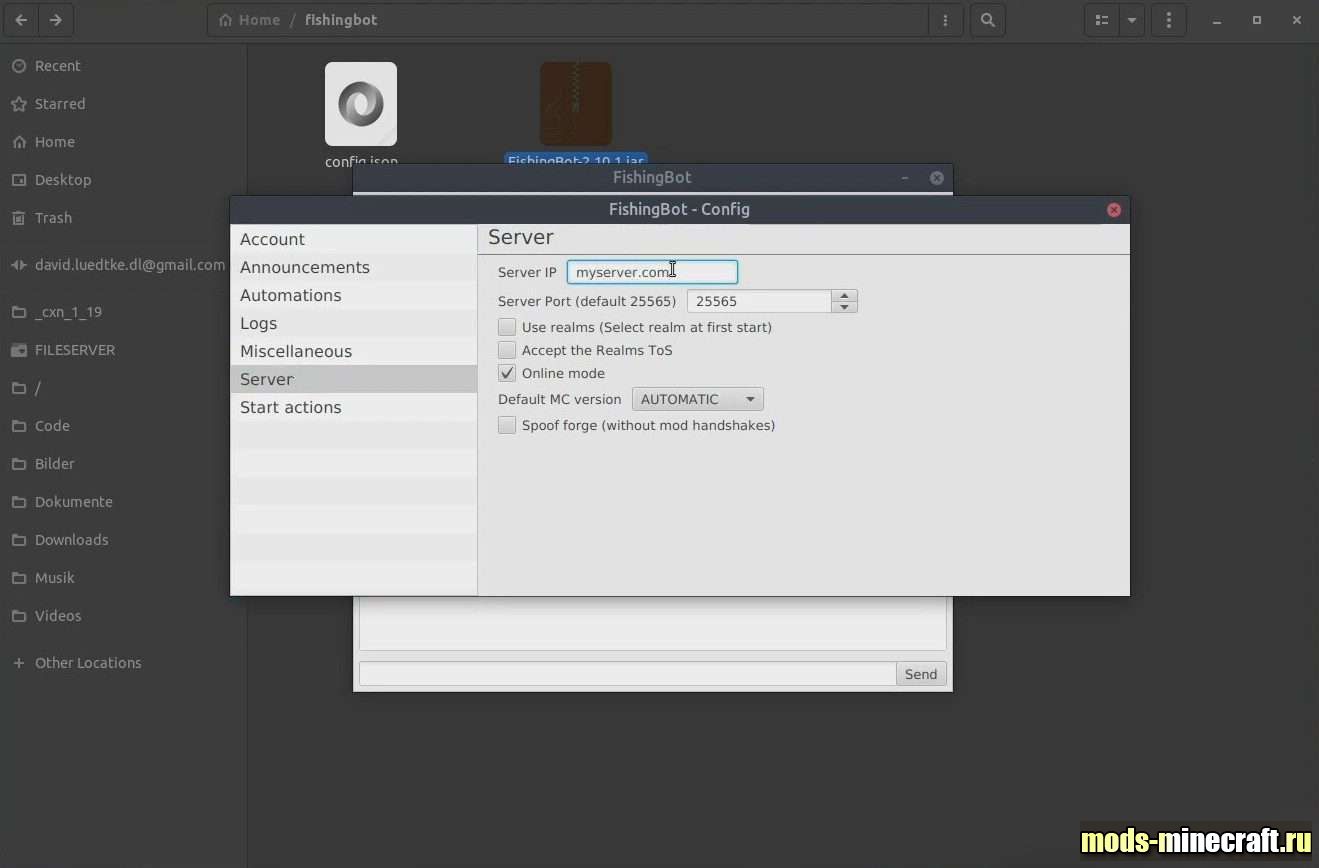The width and height of the screenshot is (1319, 868).
Task: Open the three-dot path options menu
Action: click(x=945, y=20)
